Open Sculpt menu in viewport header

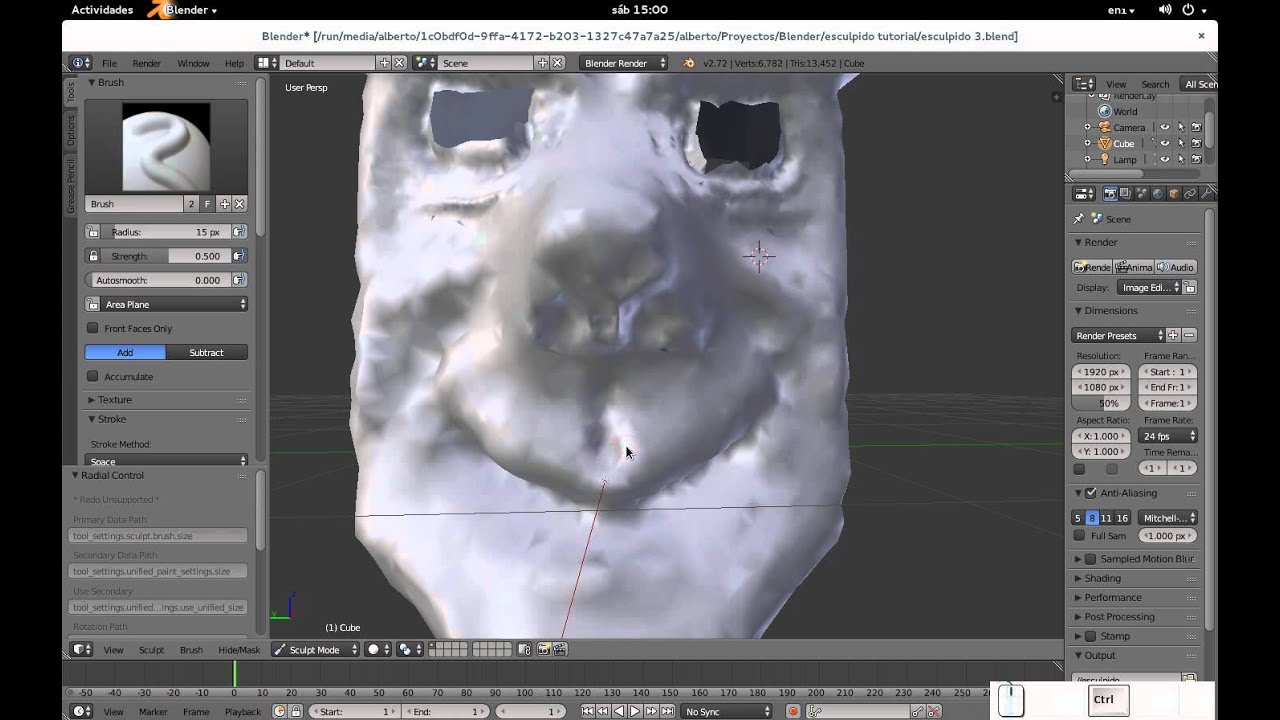click(x=151, y=650)
